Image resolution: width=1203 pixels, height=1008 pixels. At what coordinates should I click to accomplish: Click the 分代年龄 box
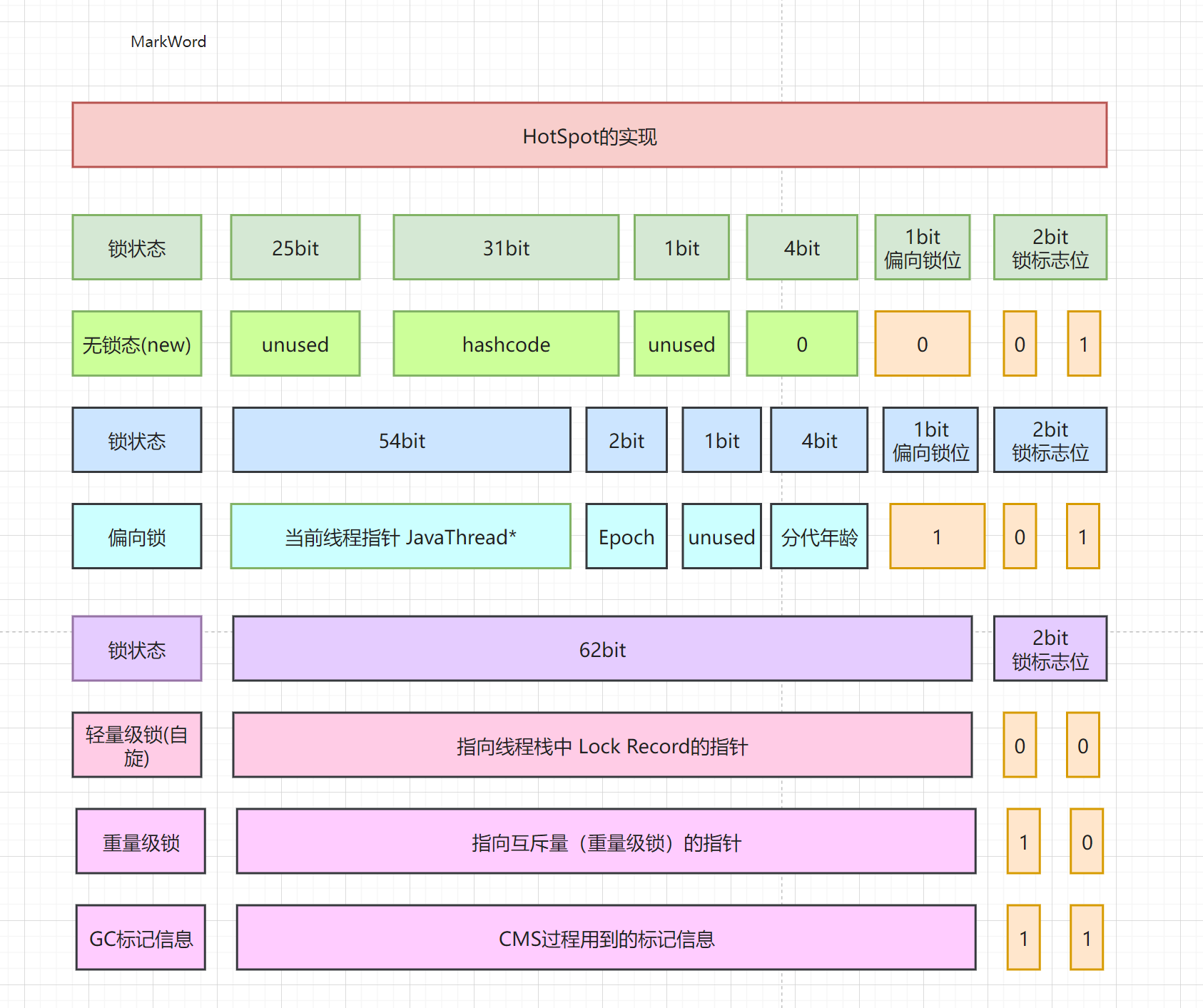(819, 536)
